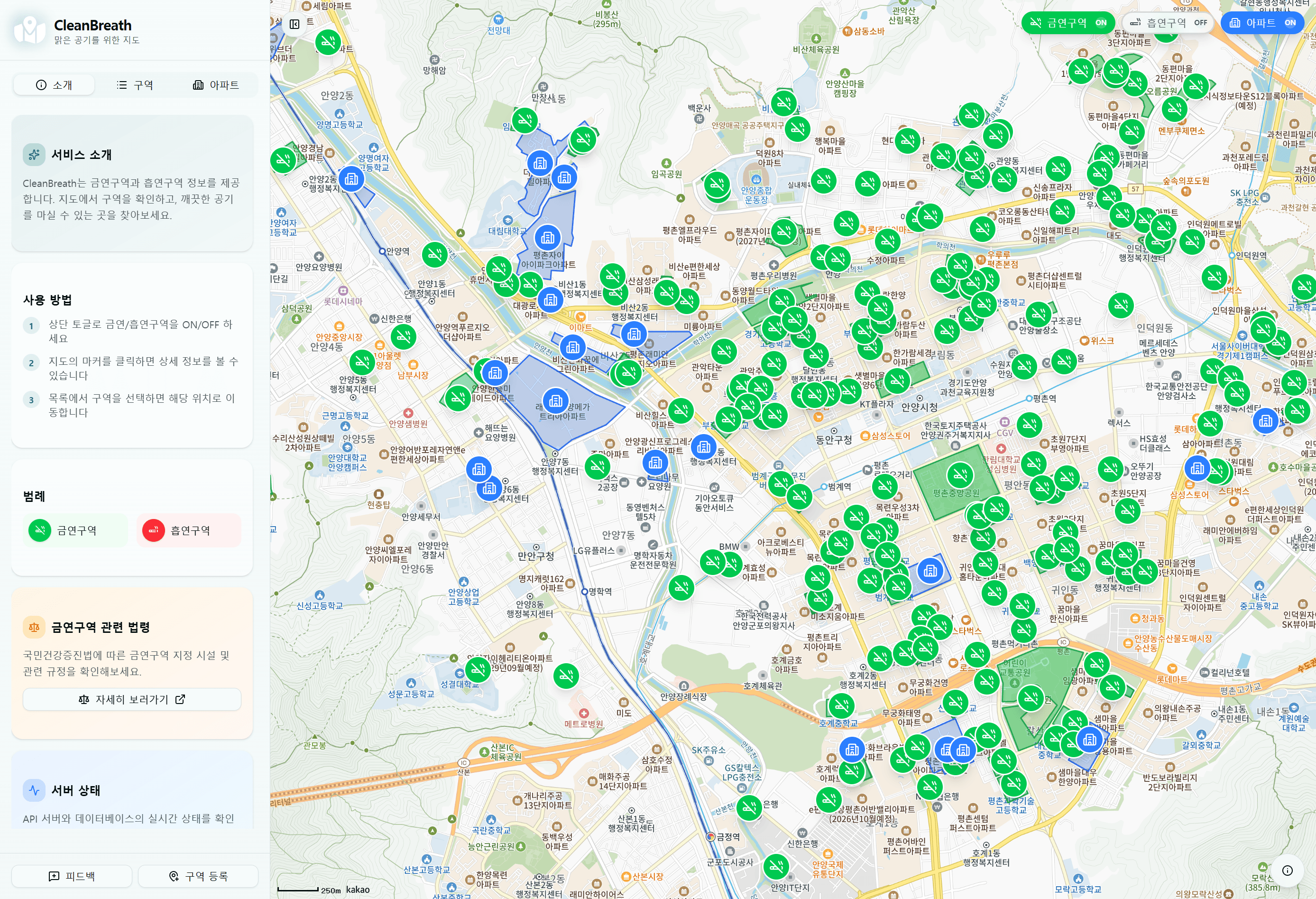Screen dimensions: 1316x899
Task: Click the 구역 등록 button
Action: click(x=198, y=876)
